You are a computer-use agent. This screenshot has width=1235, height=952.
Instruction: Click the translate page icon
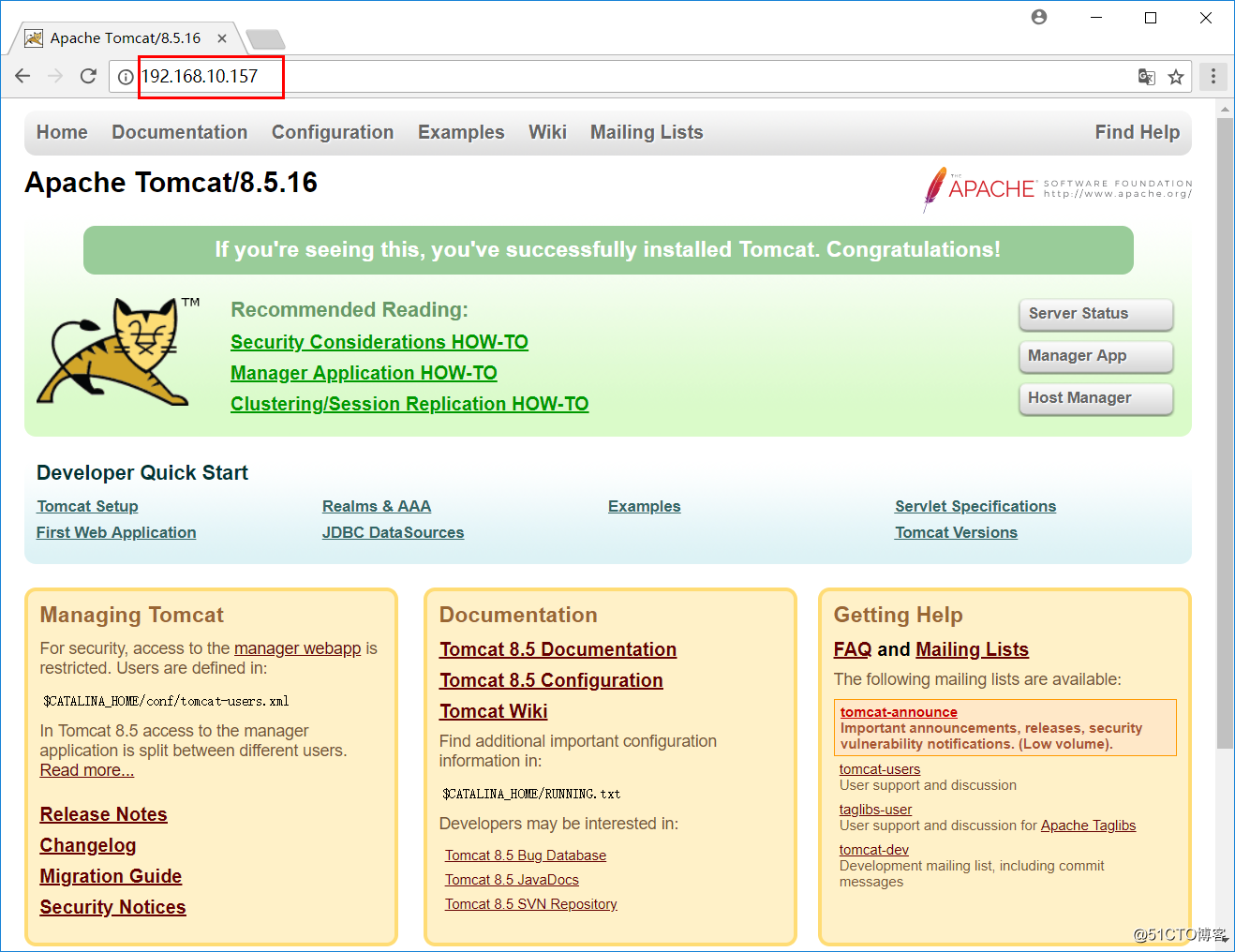(x=1146, y=77)
